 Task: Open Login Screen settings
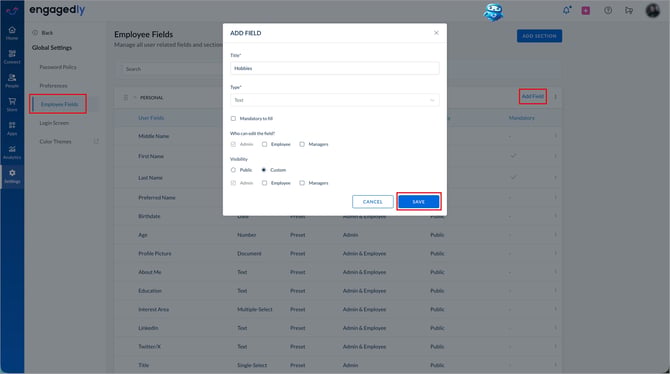click(54, 123)
